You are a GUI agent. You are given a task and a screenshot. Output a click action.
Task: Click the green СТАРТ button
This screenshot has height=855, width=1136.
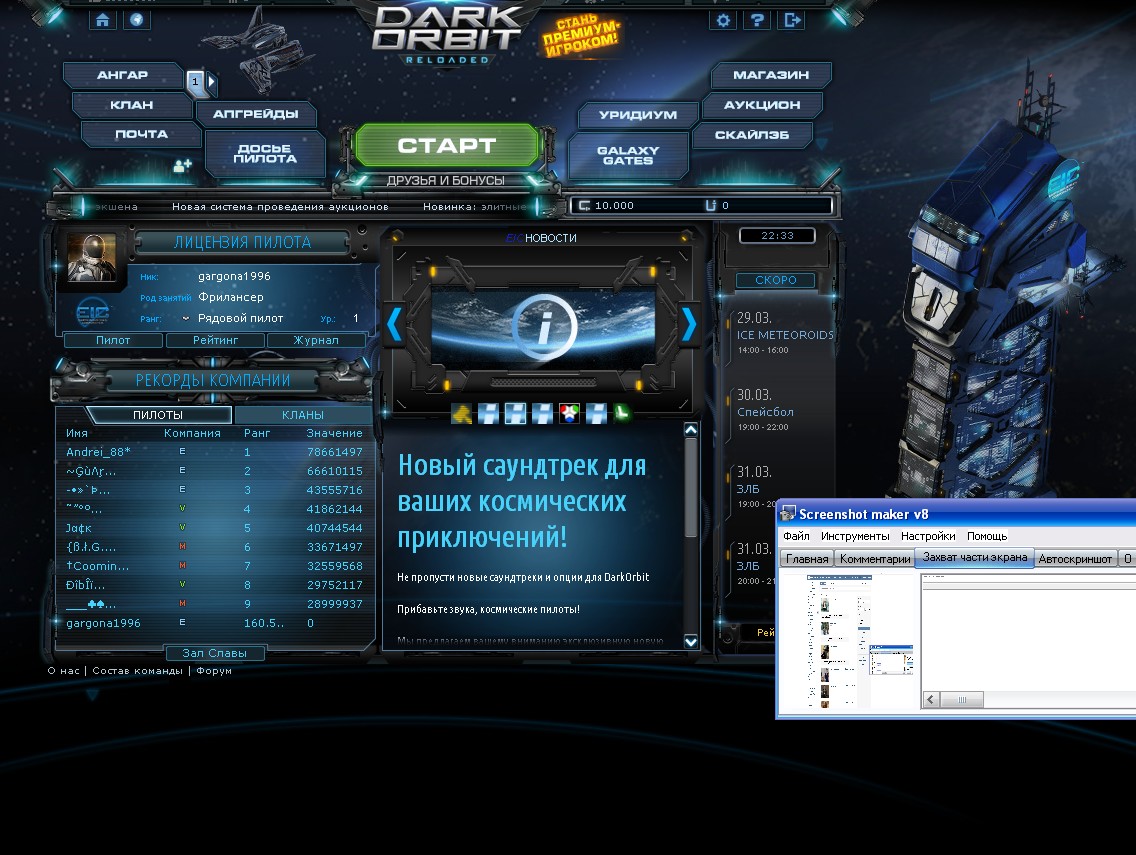click(x=447, y=146)
